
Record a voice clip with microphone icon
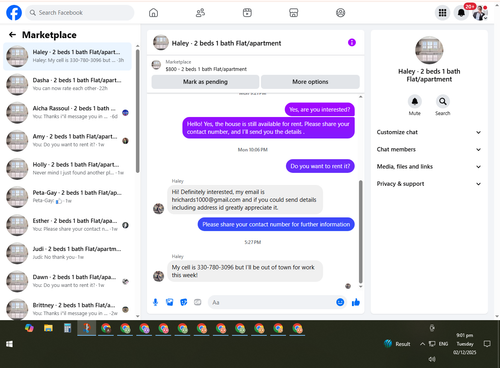click(x=155, y=302)
